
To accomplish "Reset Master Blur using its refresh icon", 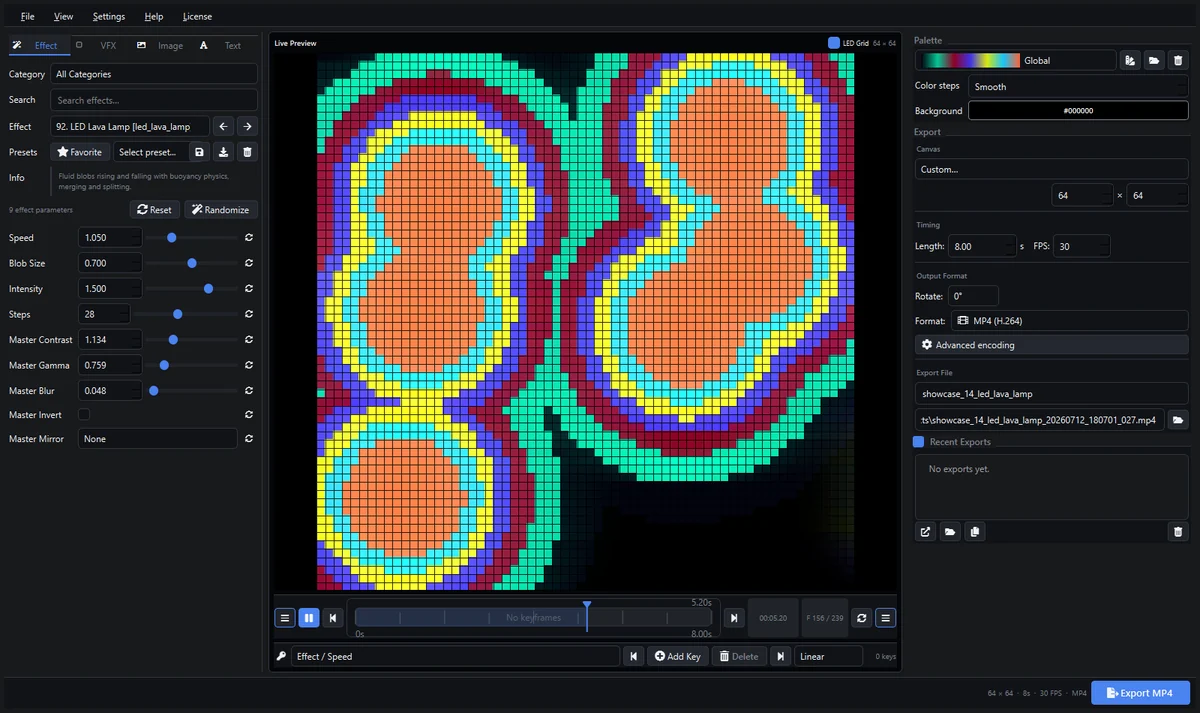I will (x=248, y=391).
